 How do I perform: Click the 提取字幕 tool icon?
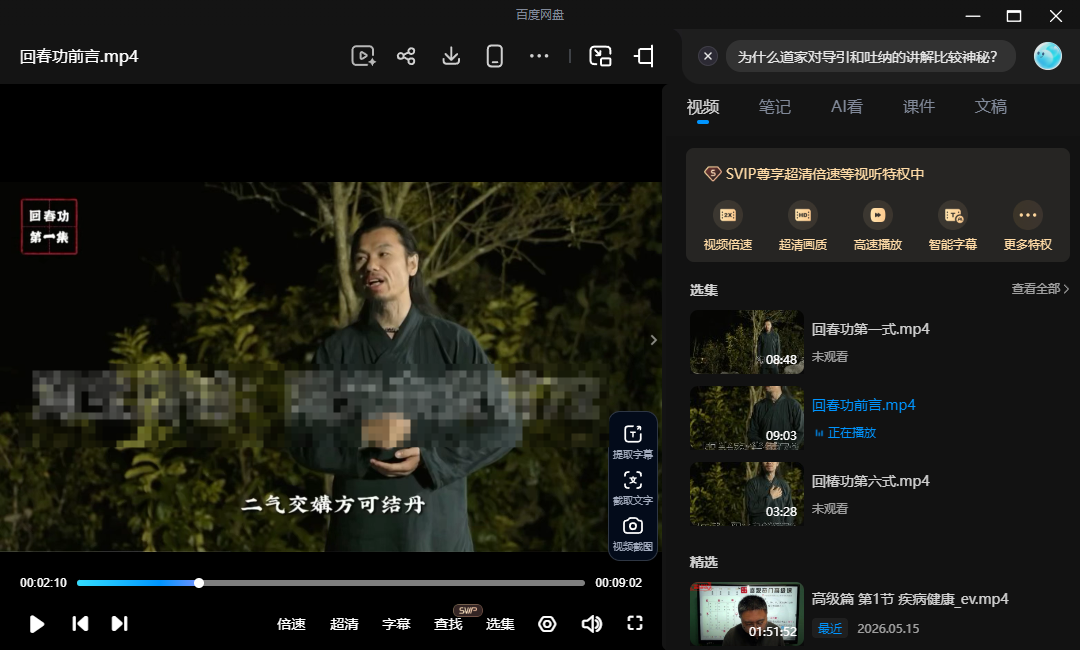pos(632,434)
